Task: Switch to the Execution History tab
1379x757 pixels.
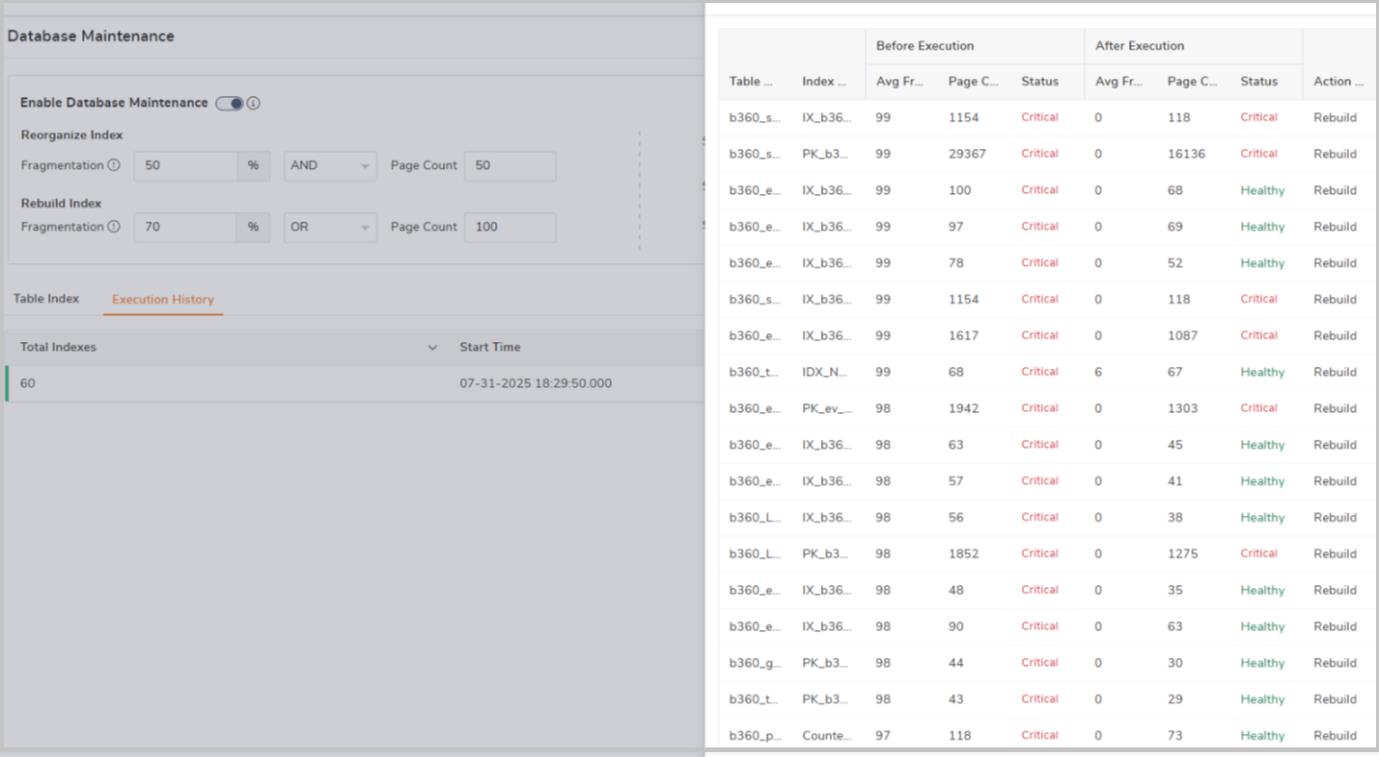Action: (x=162, y=297)
